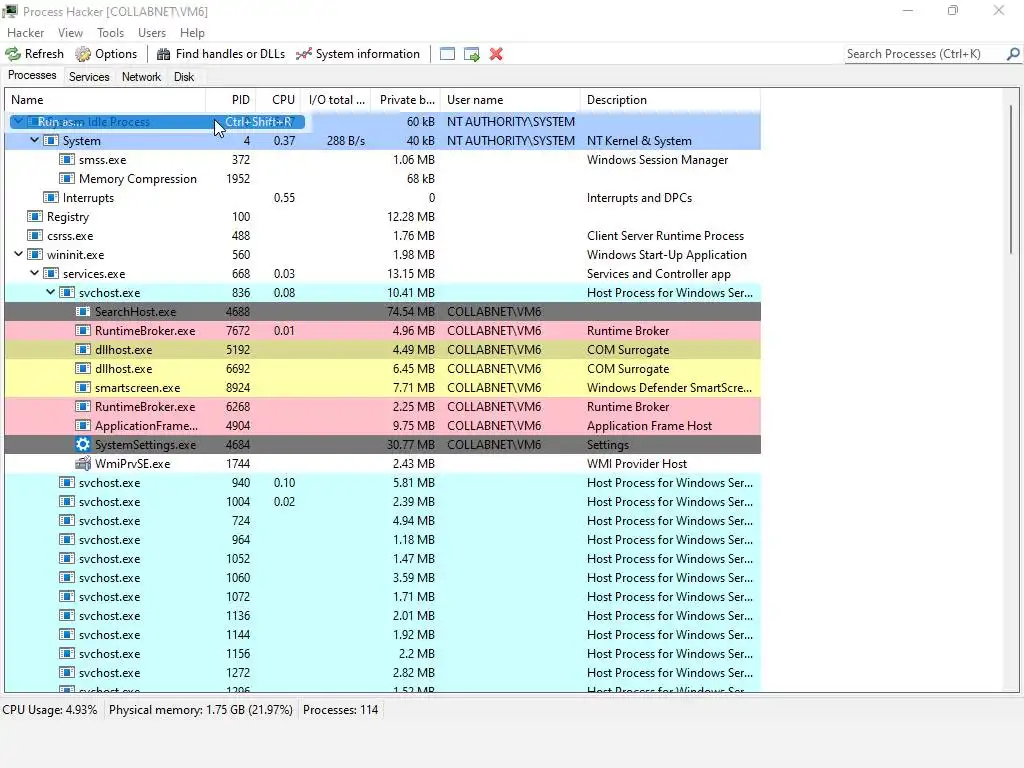Sort by User name column header

tap(510, 100)
